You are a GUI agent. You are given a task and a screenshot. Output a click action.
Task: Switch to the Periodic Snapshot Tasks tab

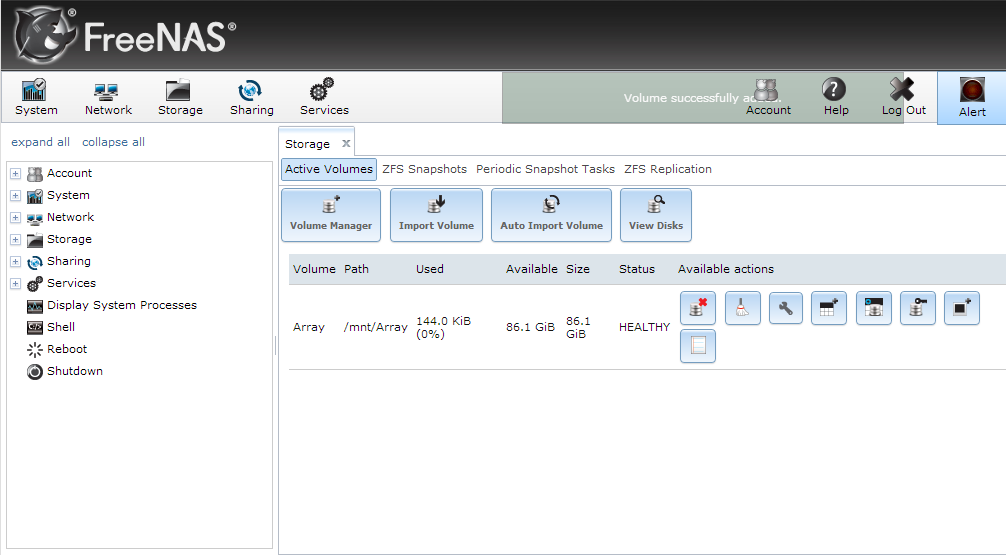pyautogui.click(x=545, y=169)
